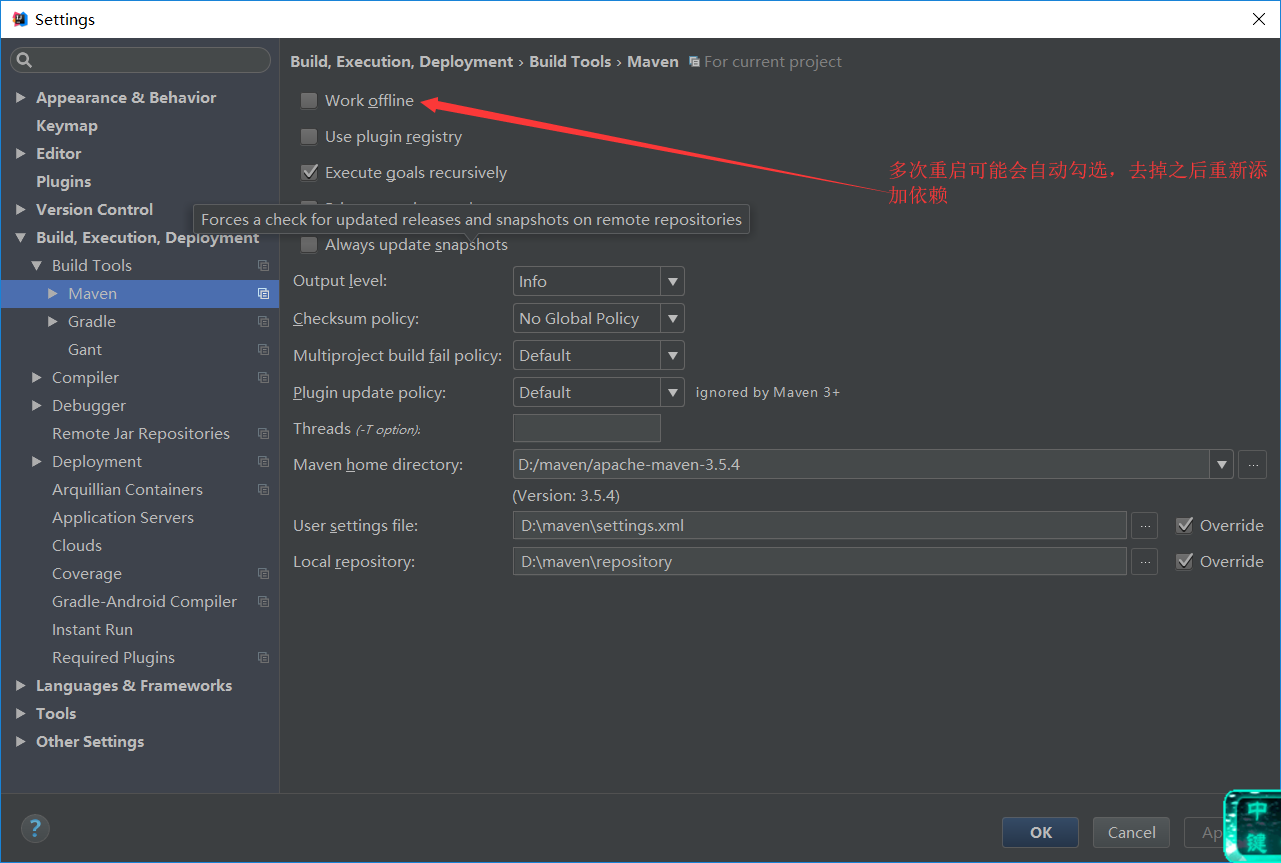
Task: Select Clouds in the settings tree
Action: click(x=77, y=546)
